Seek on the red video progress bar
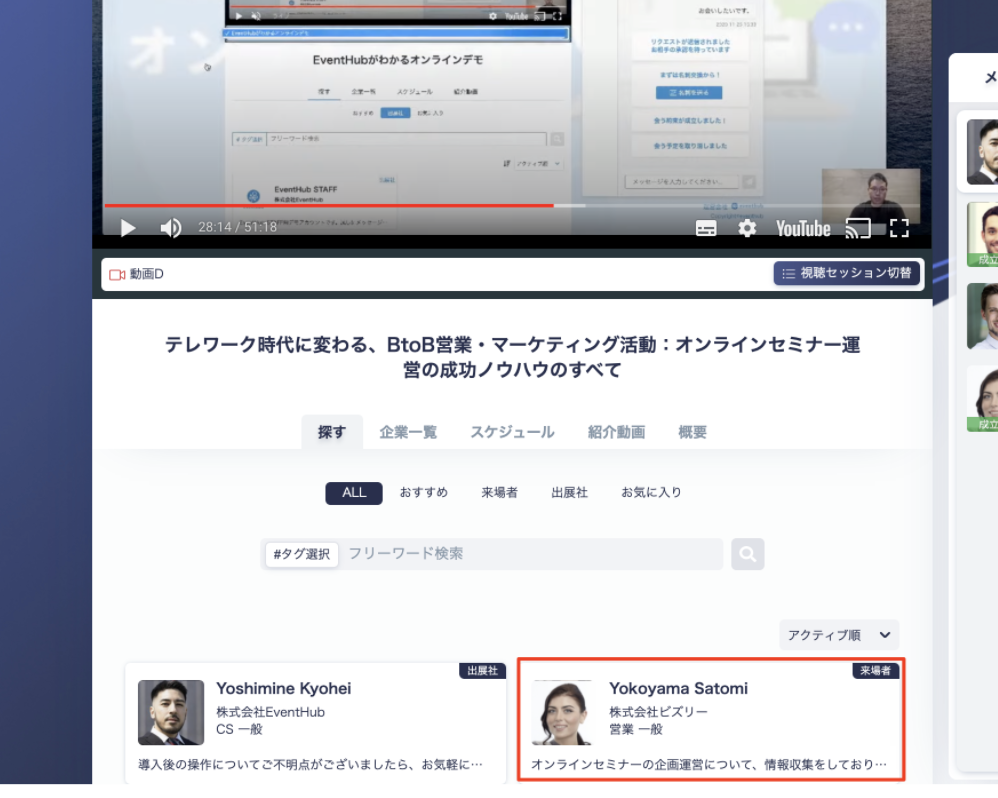This screenshot has height=798, width=998. tap(512, 206)
